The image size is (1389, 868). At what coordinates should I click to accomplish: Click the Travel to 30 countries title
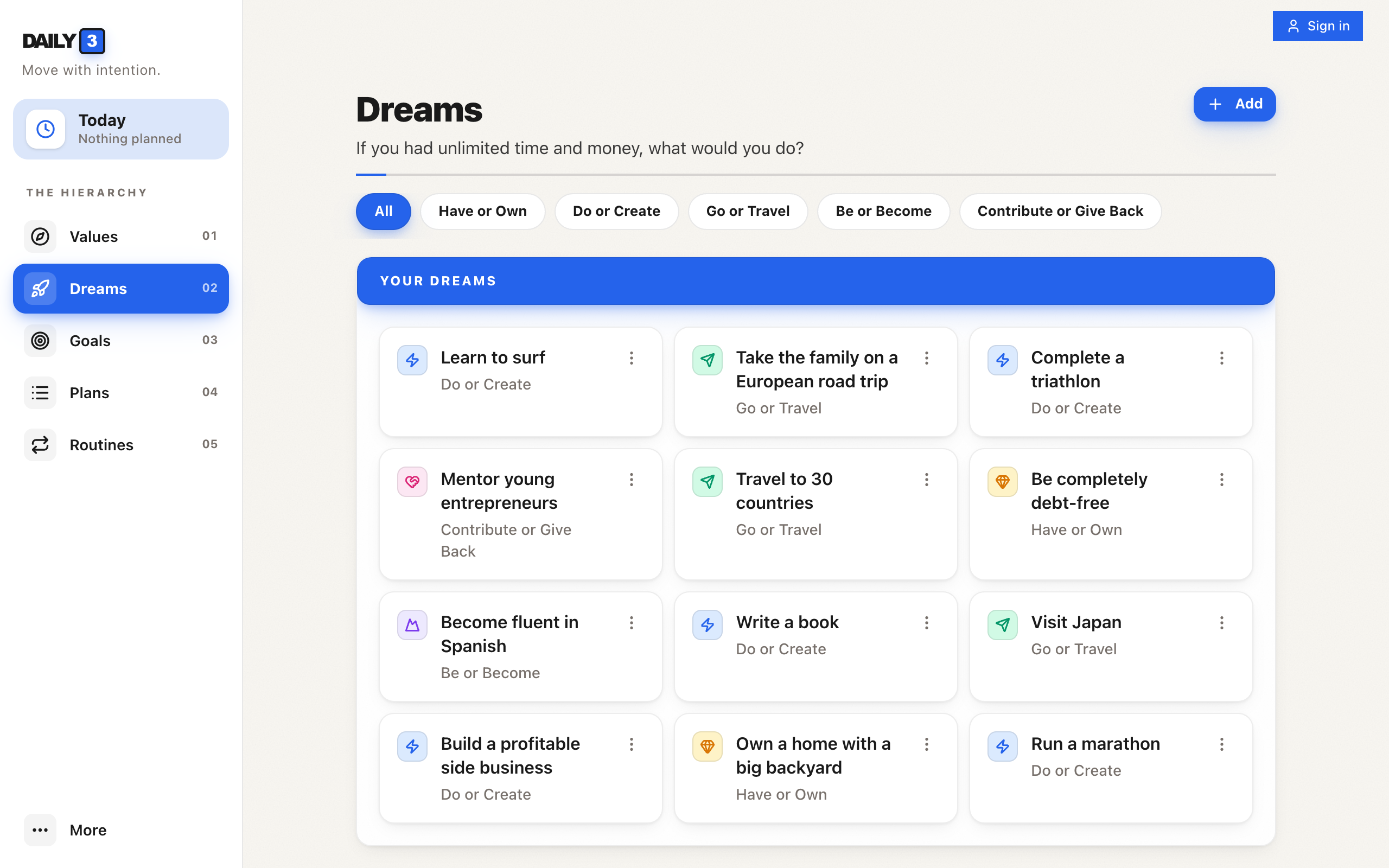tap(784, 491)
